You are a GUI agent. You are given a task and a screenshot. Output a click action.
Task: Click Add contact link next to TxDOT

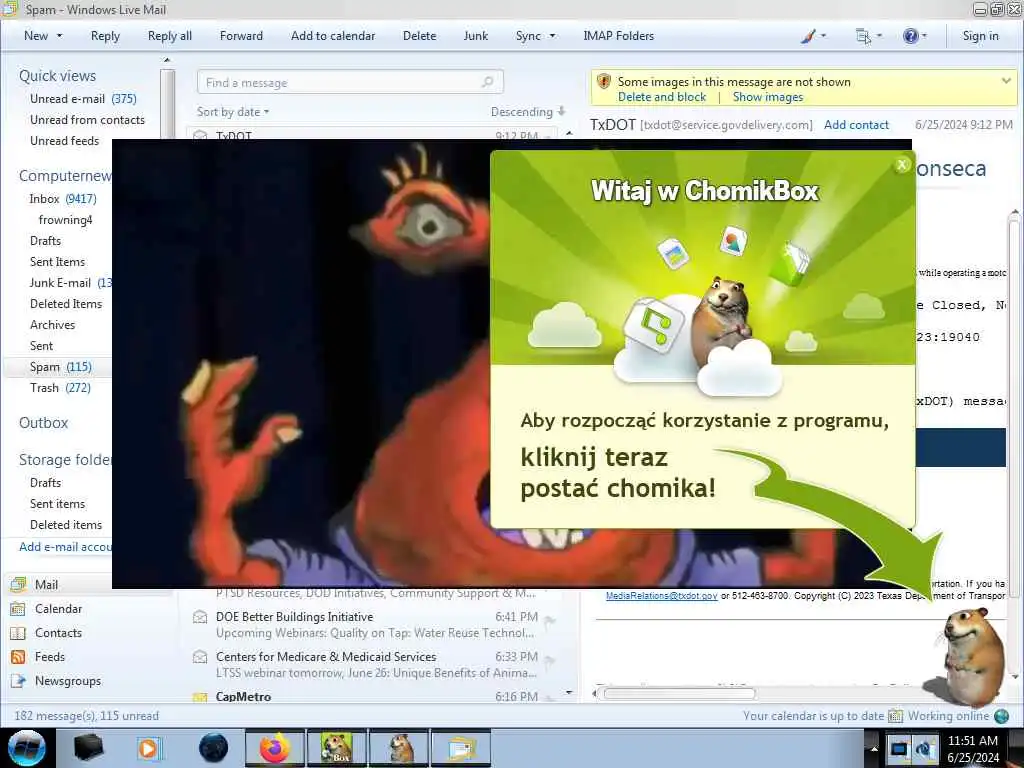pos(856,125)
